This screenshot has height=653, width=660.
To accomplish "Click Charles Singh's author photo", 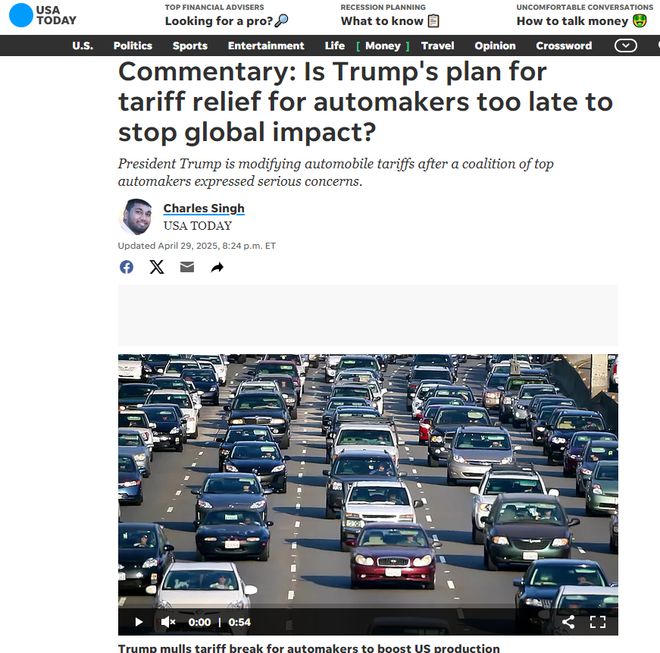I will click(136, 217).
